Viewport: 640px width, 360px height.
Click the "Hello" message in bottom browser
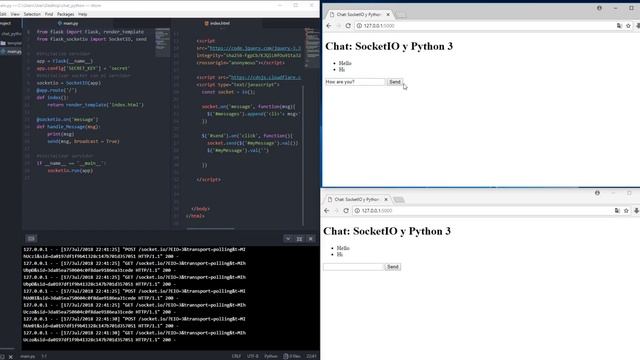click(343, 248)
